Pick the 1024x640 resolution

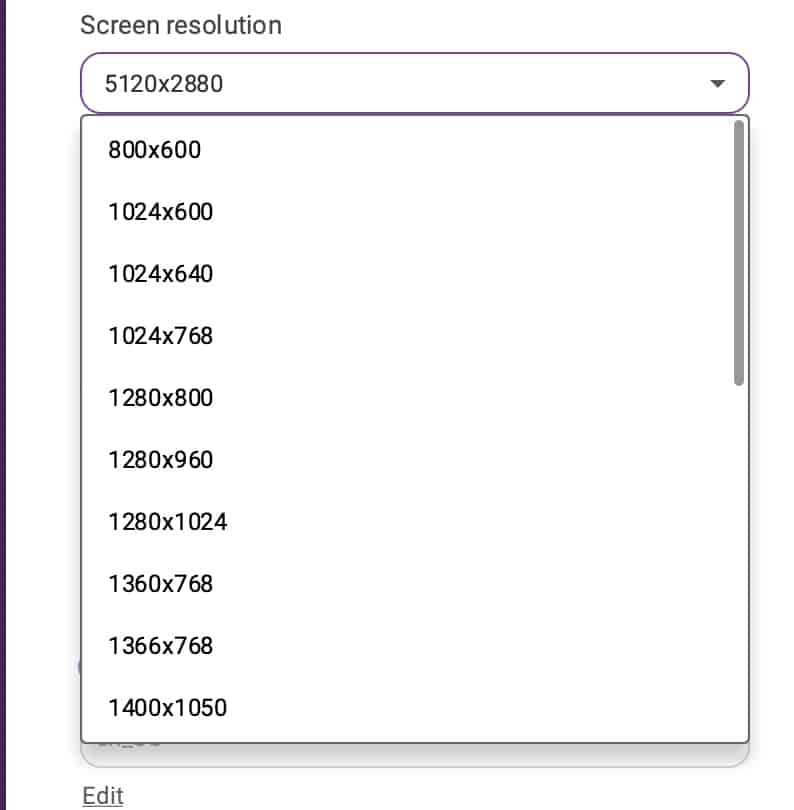tap(161, 274)
